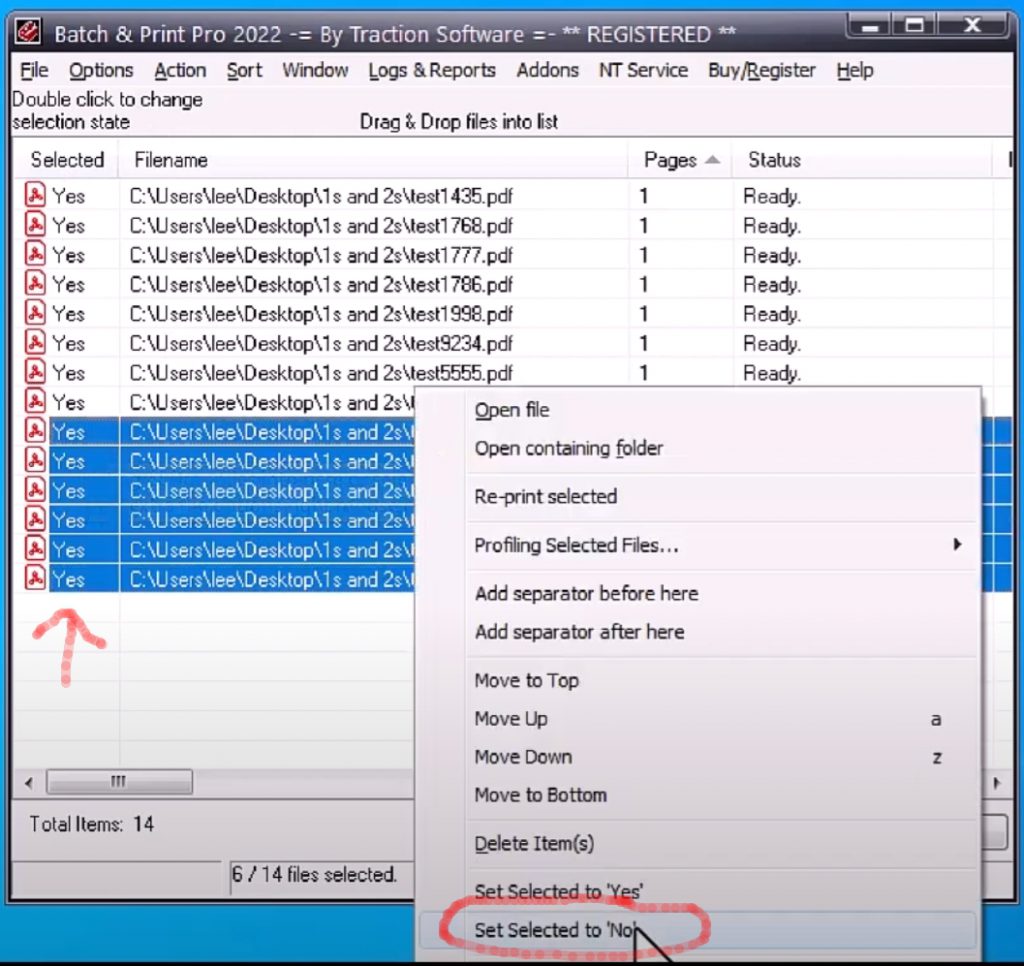
Task: Close the Batch & Print Pro window
Action: click(x=972, y=26)
